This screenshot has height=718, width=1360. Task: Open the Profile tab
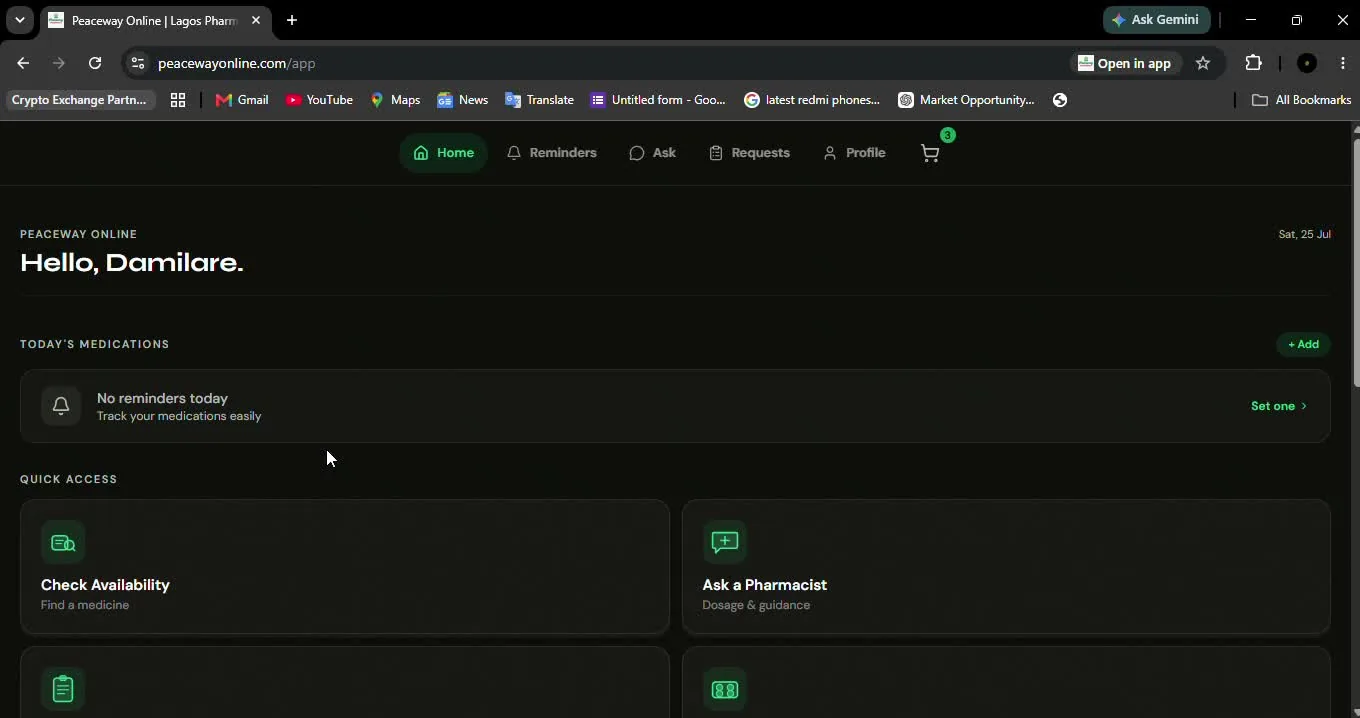[854, 153]
